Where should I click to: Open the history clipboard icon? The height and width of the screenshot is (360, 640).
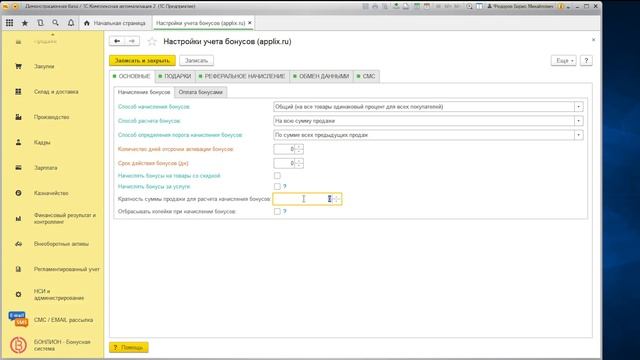(x=40, y=23)
